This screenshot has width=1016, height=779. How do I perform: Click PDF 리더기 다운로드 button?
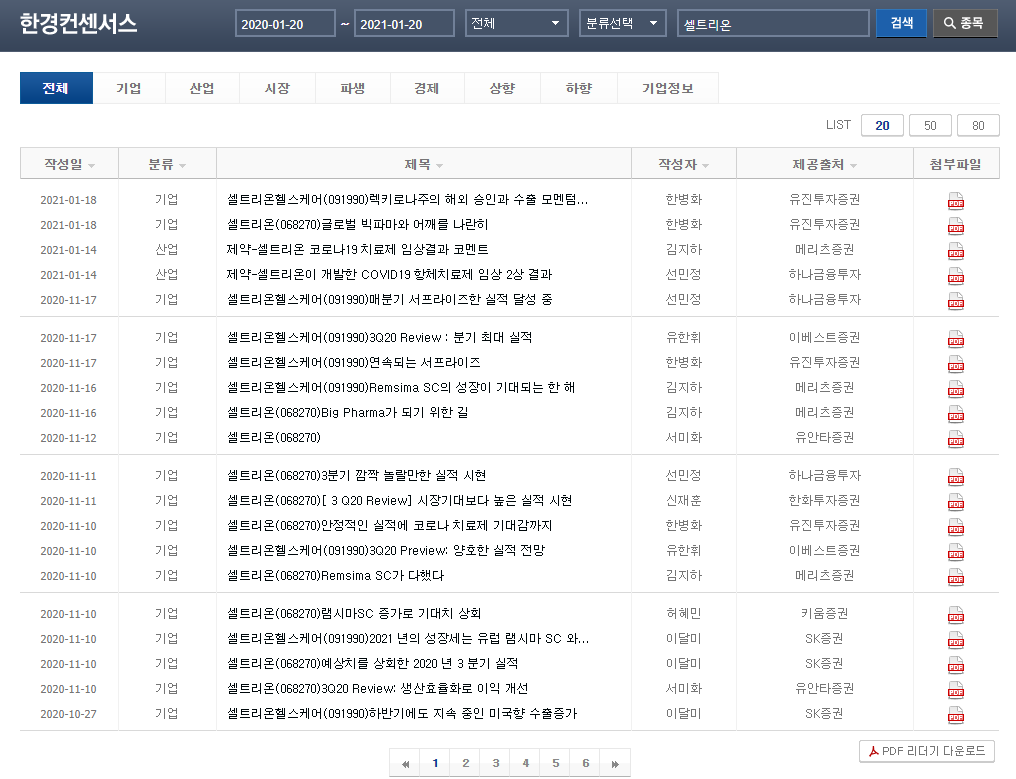point(927,751)
